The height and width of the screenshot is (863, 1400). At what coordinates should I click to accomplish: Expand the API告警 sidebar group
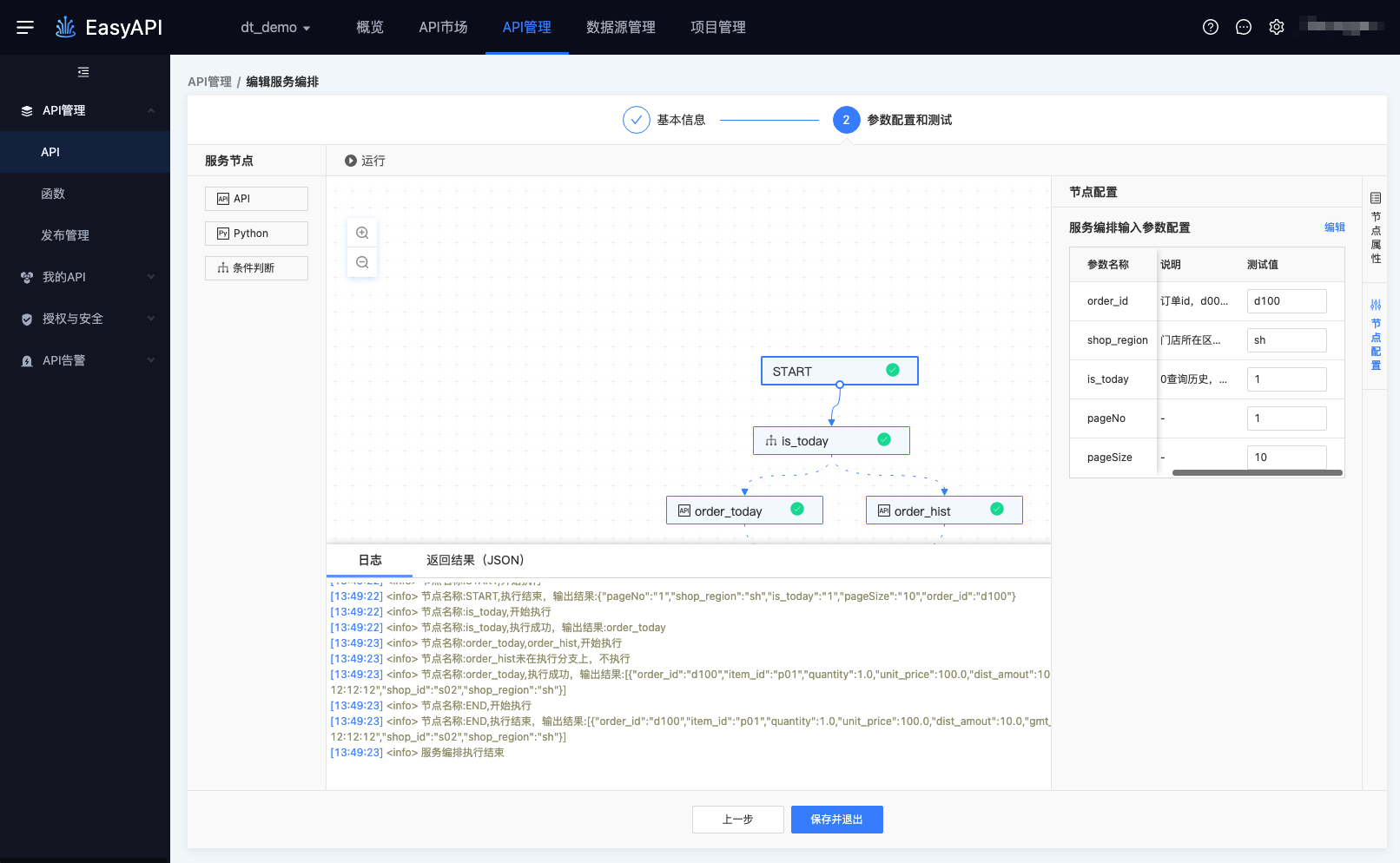click(x=151, y=360)
